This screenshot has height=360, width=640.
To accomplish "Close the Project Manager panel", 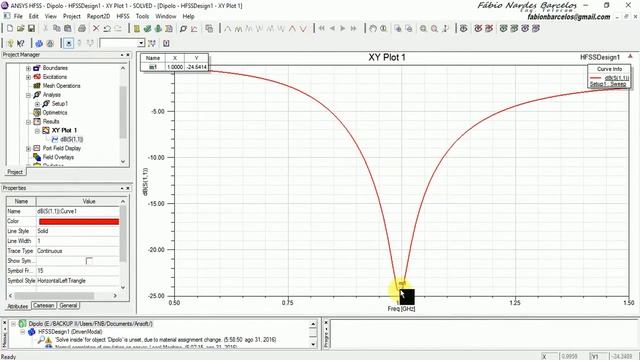I will [128, 55].
